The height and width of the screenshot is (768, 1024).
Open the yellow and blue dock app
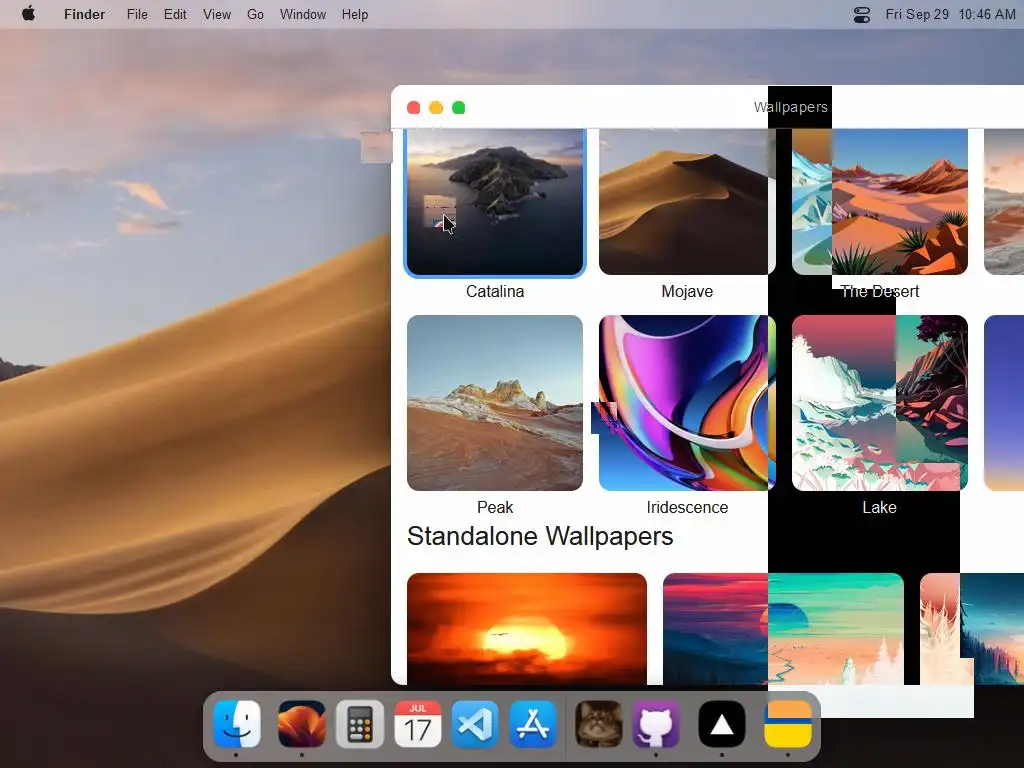788,724
